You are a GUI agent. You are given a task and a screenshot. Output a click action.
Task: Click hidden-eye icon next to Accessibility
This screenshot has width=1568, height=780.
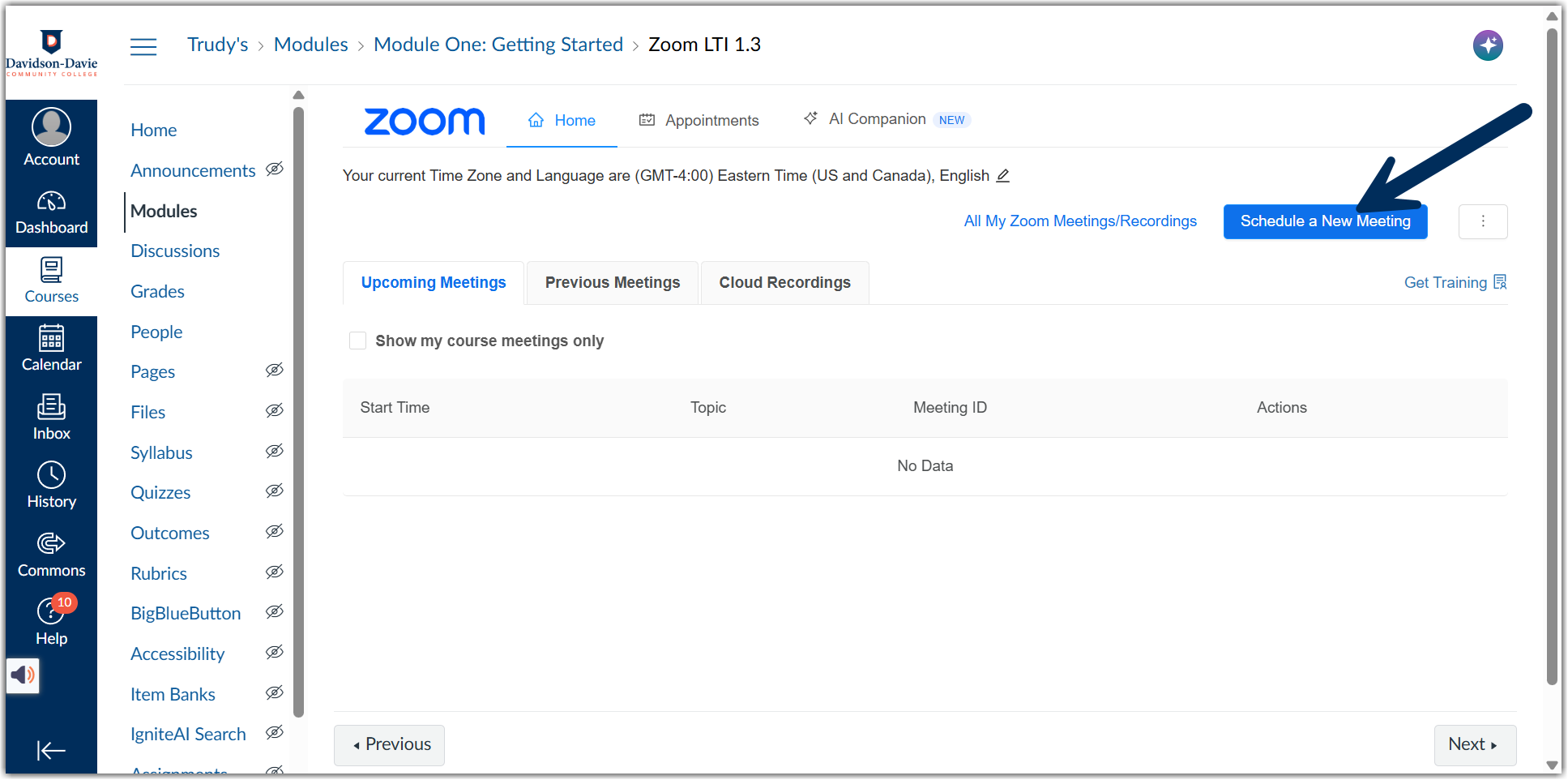pyautogui.click(x=275, y=652)
